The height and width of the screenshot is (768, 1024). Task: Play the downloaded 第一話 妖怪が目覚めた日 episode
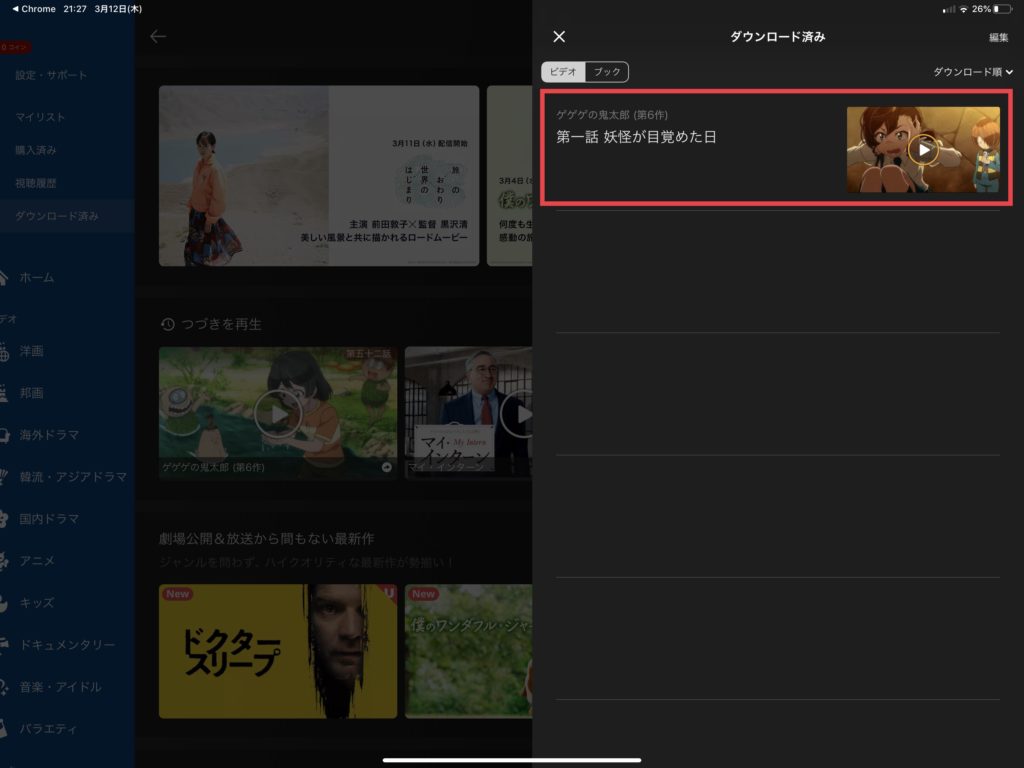923,150
